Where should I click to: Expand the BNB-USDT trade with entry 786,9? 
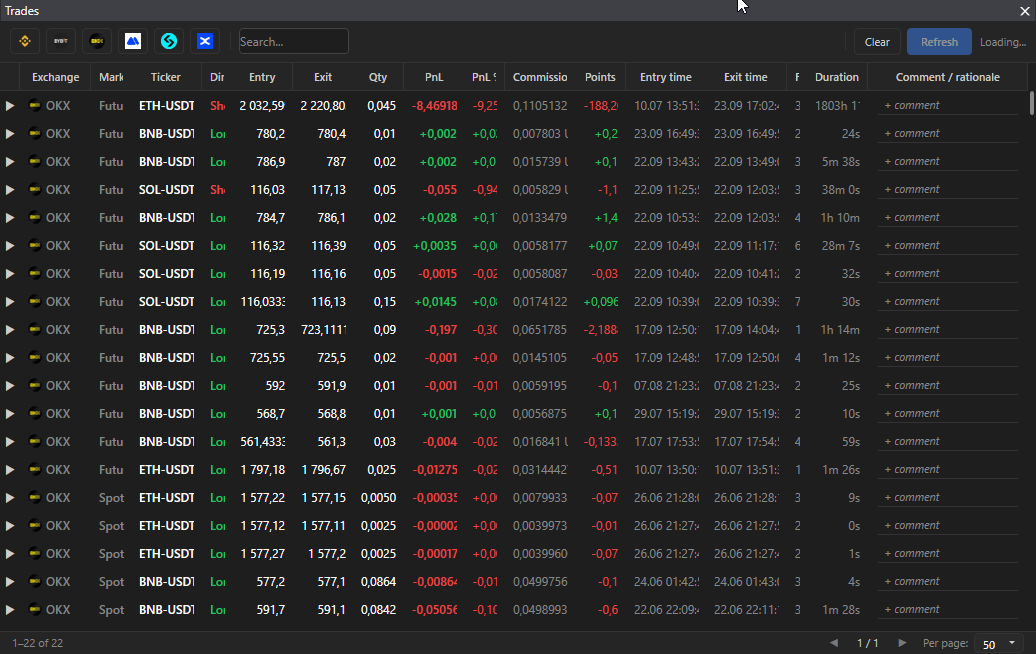(x=10, y=162)
